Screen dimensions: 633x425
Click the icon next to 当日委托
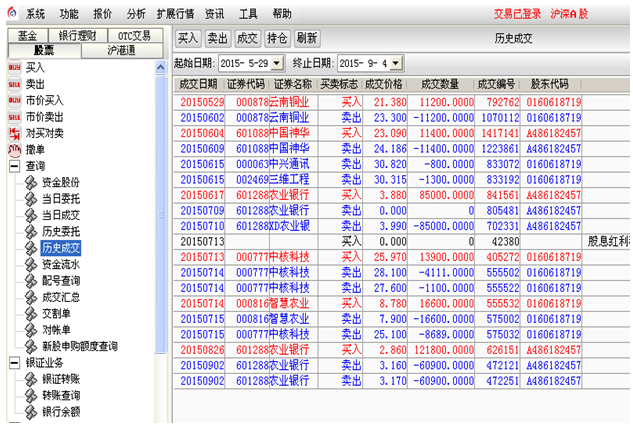coord(31,199)
